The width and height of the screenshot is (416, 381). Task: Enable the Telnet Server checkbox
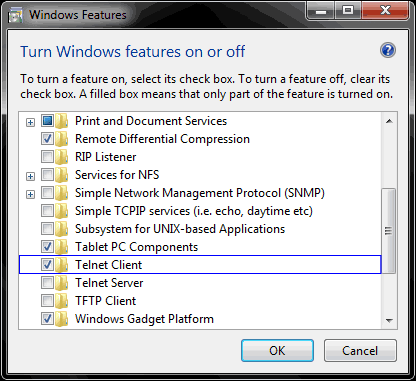click(x=47, y=283)
